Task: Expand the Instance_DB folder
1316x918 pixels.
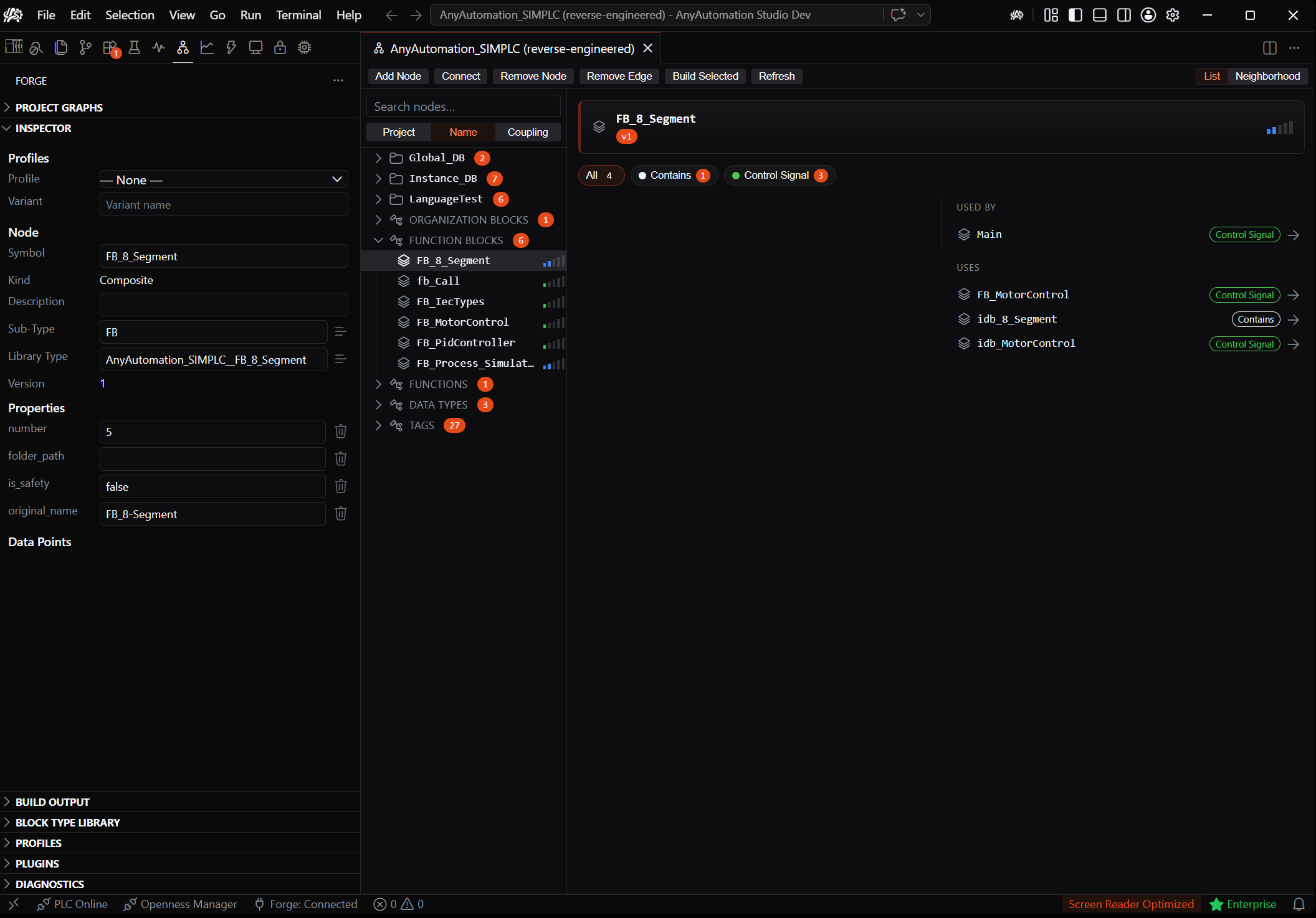Action: pyautogui.click(x=378, y=179)
